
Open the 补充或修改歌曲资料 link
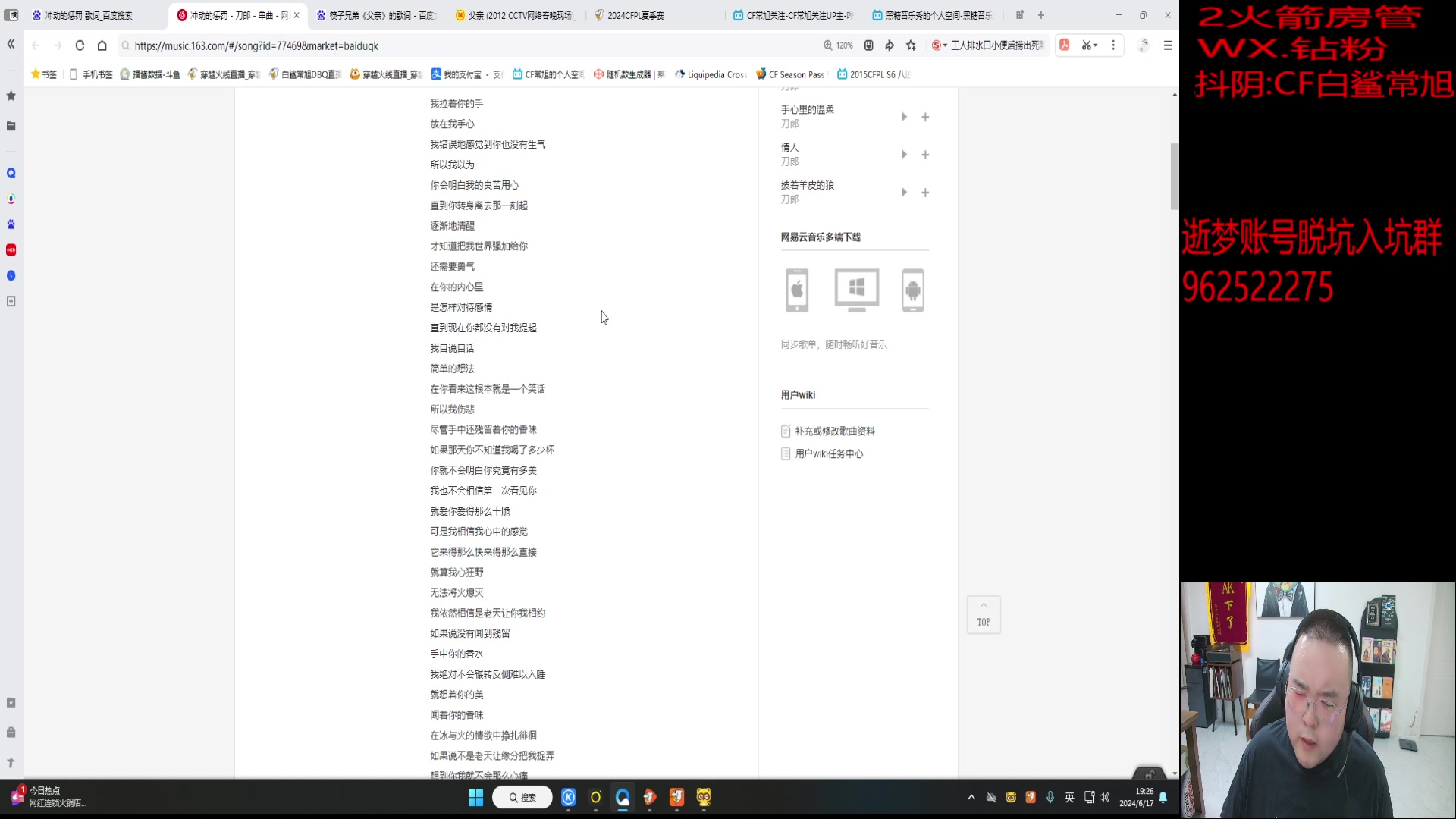coord(834,431)
